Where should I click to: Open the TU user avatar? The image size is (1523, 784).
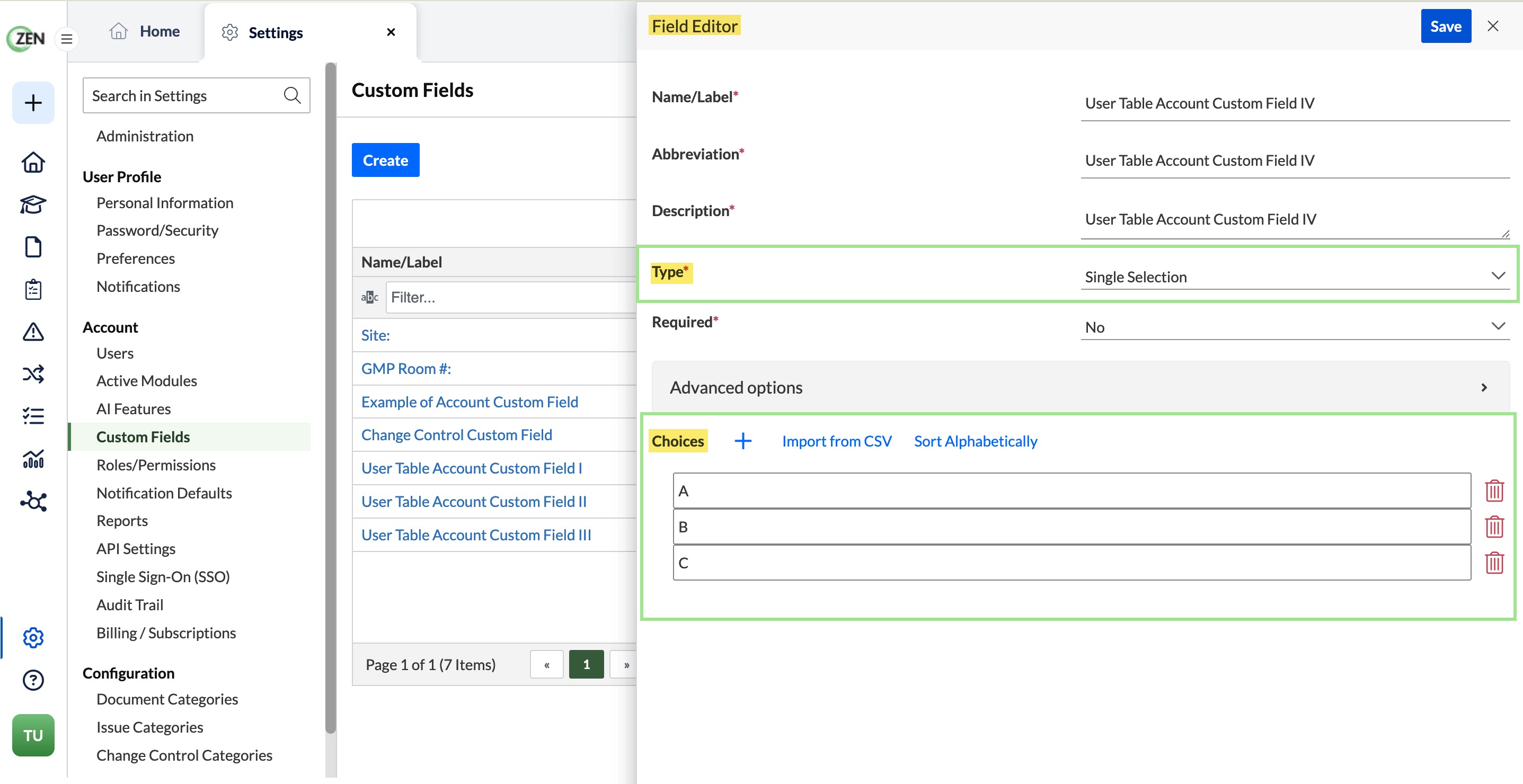pyautogui.click(x=33, y=735)
